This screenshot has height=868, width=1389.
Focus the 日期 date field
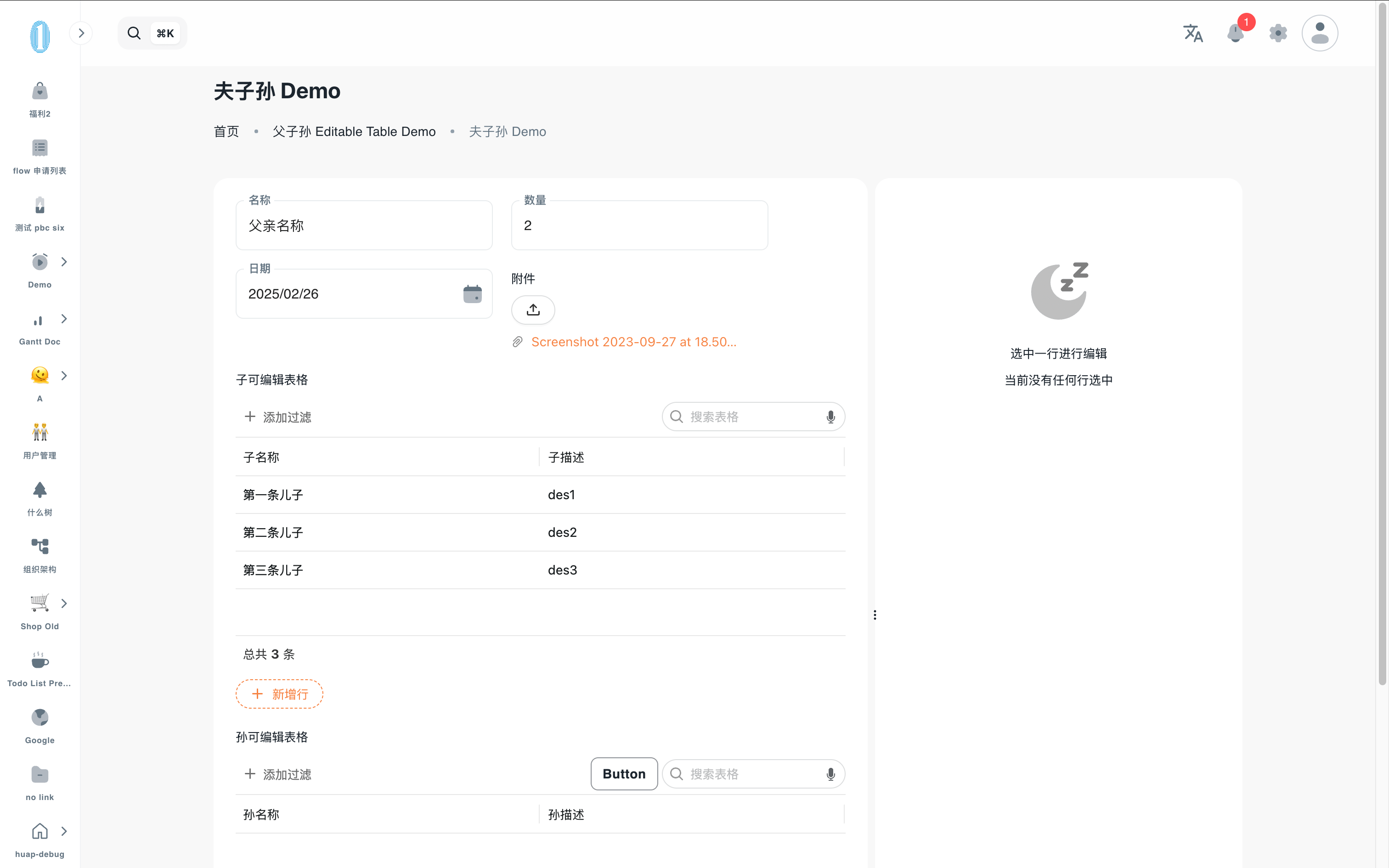[x=364, y=294]
